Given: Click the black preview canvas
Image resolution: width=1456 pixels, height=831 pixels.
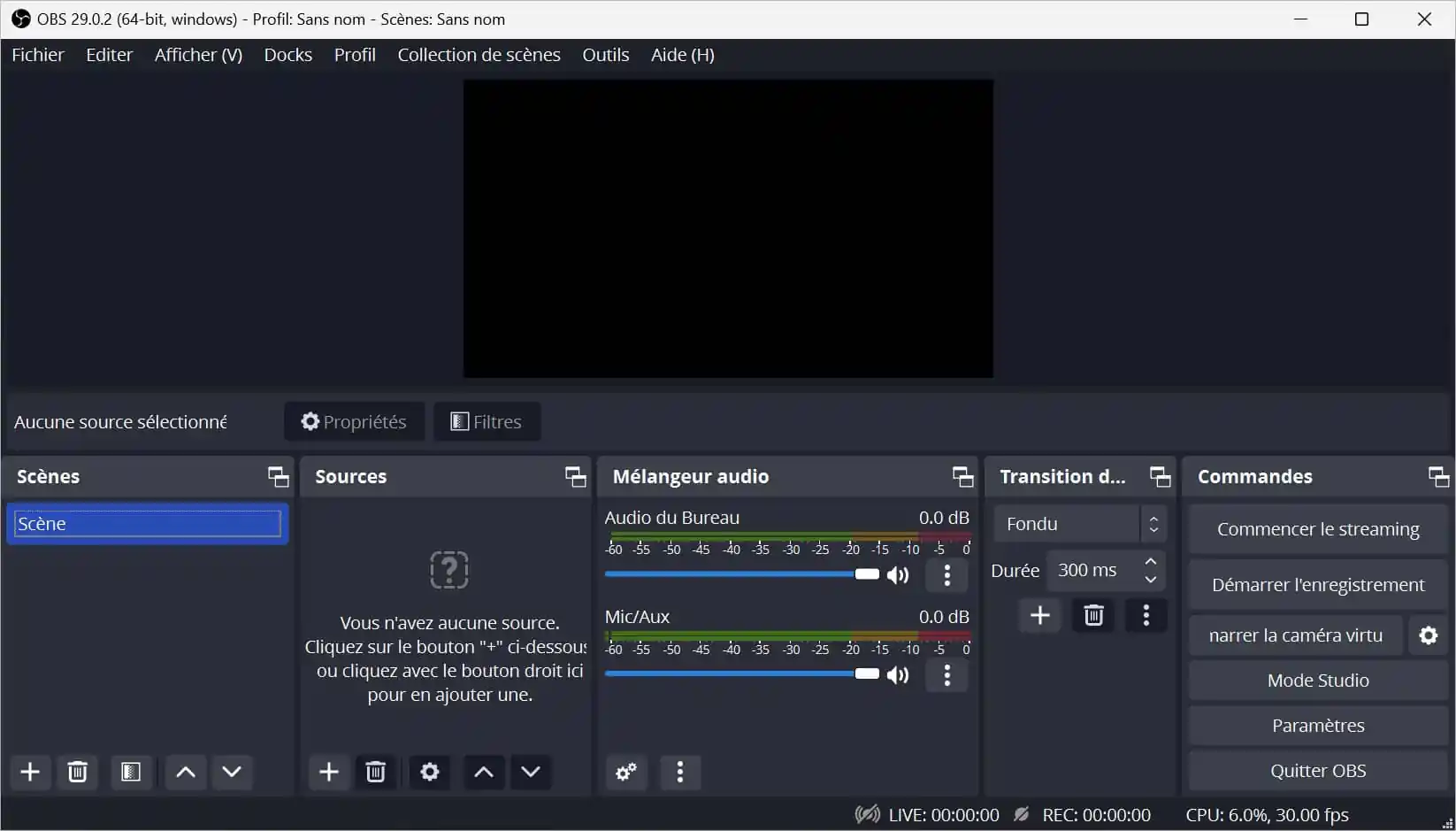Looking at the screenshot, I should (x=728, y=228).
